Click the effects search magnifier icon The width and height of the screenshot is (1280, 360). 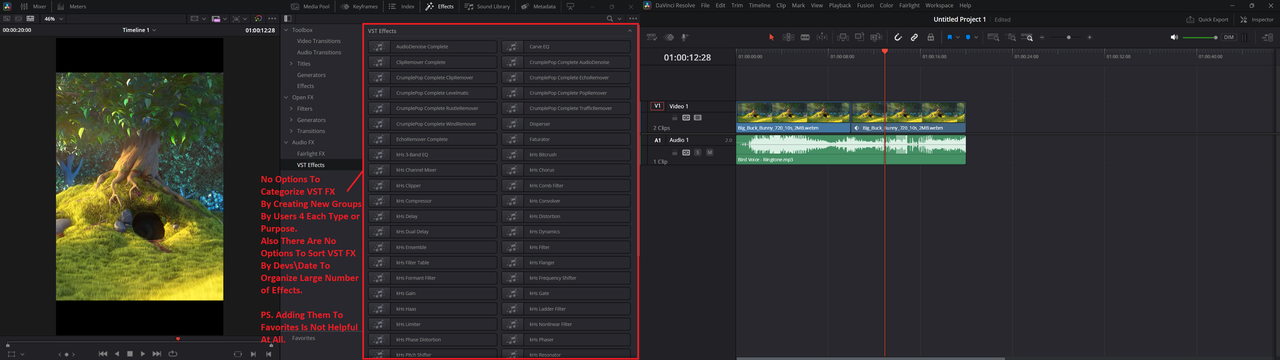(x=609, y=18)
